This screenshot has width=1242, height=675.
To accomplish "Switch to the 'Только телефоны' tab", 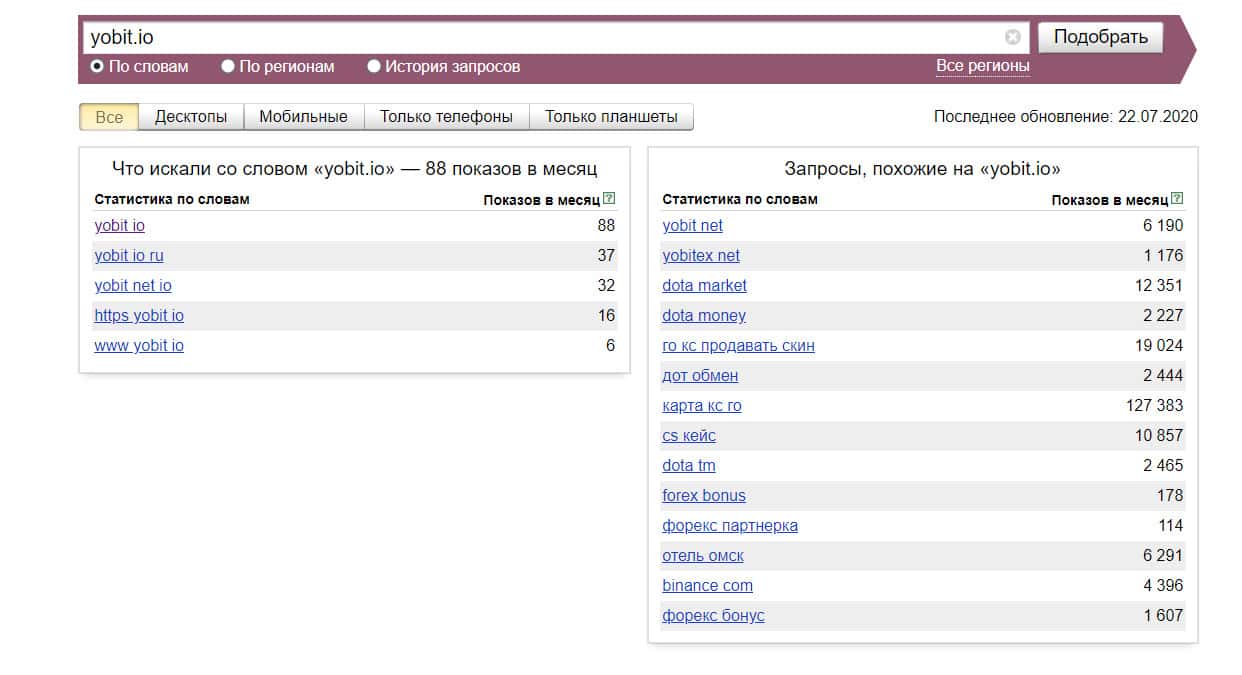I will coord(446,117).
